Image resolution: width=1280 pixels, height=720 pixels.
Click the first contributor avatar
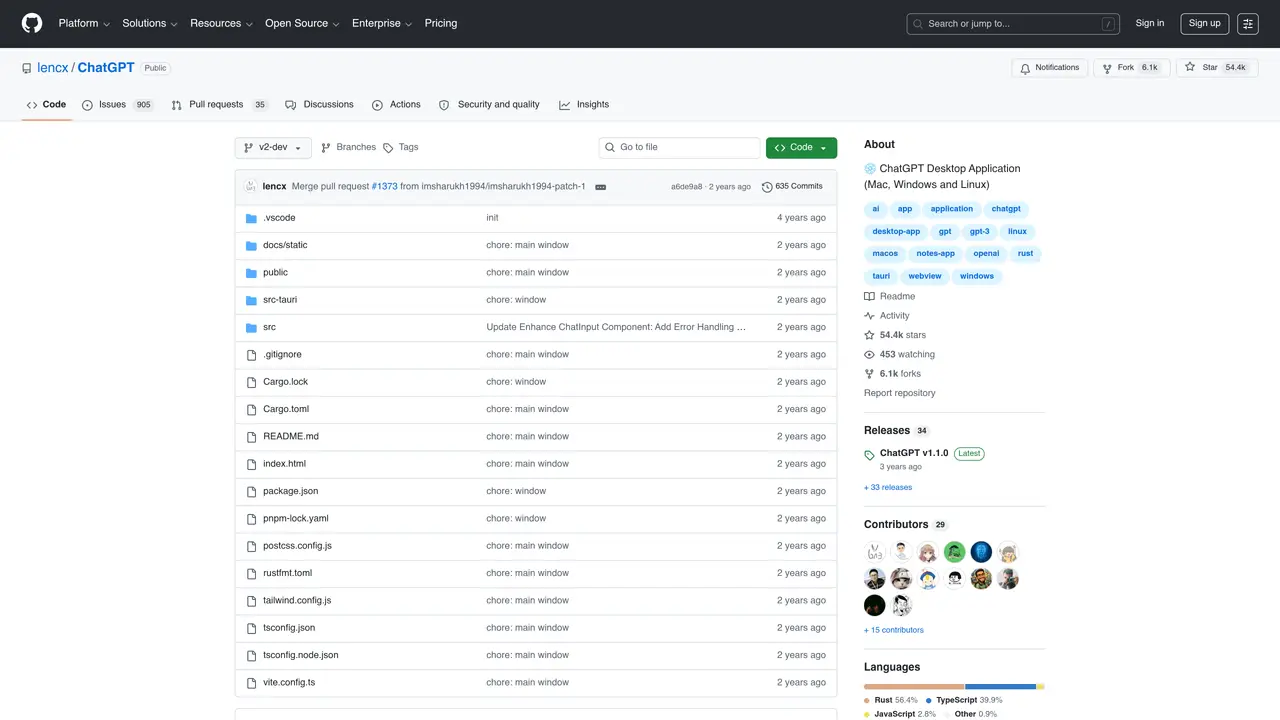tap(875, 552)
